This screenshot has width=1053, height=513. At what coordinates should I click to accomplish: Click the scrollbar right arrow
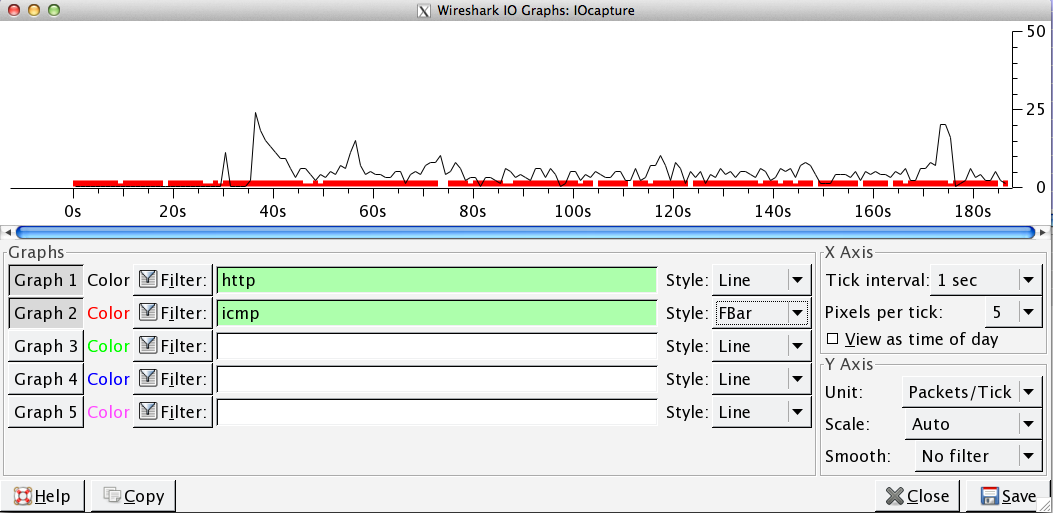point(1044,232)
